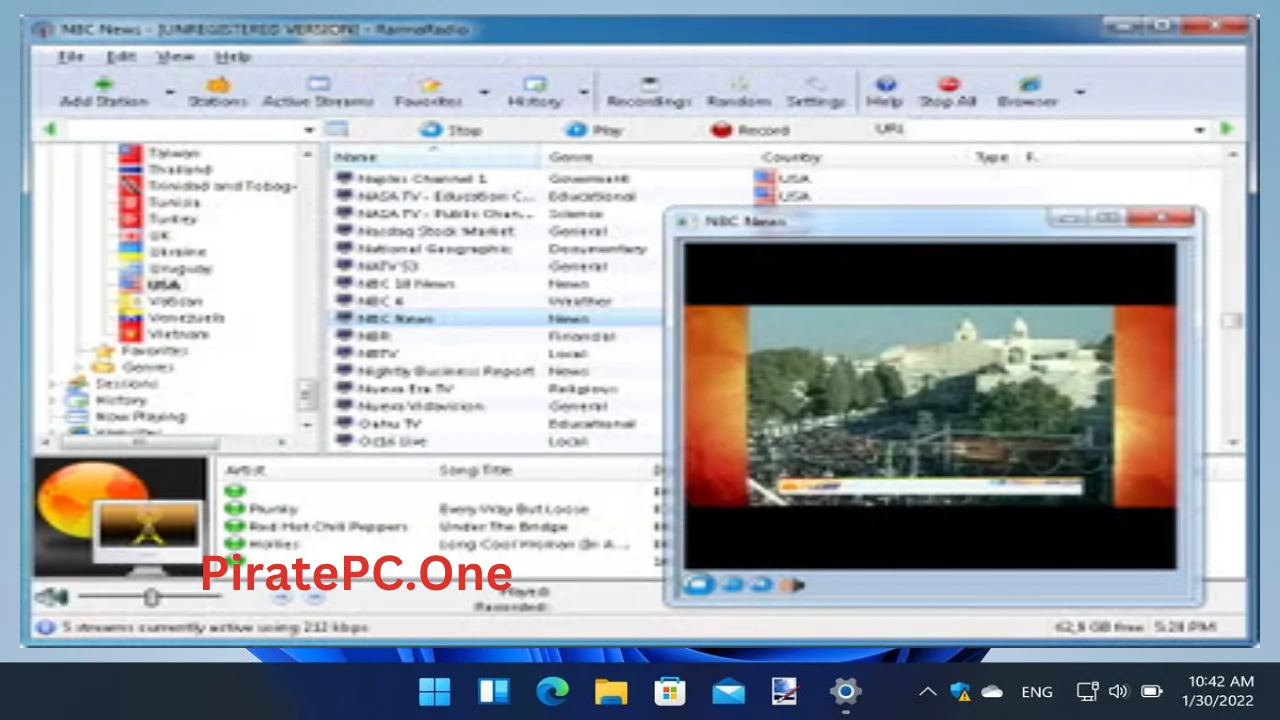Click the first blue button in NBC News player
Viewport: 1280px width, 720px height.
pos(698,584)
